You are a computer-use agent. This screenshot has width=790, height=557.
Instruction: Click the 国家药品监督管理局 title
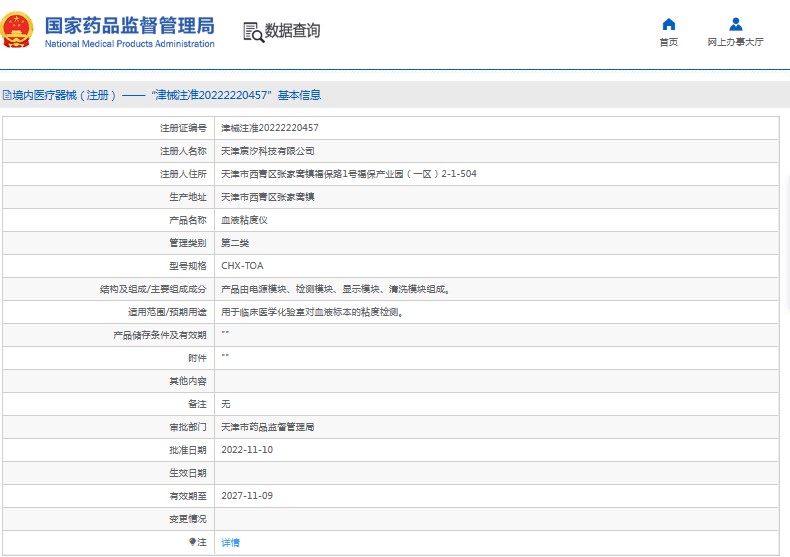pos(129,25)
